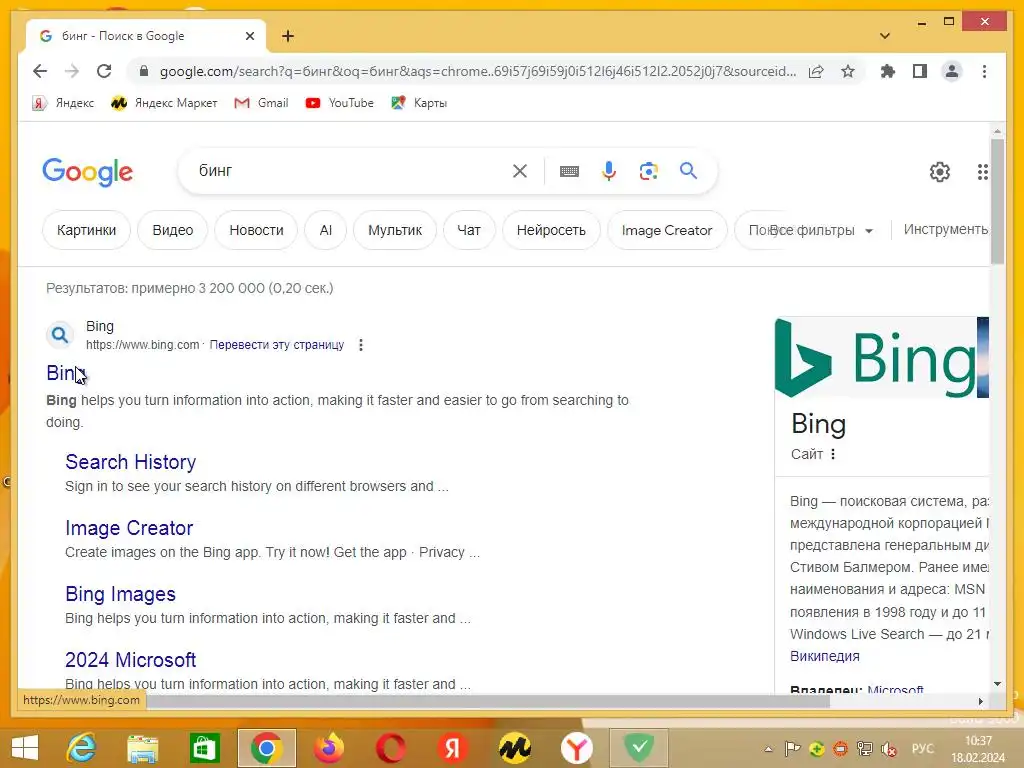Open Chrome three-dot menu
This screenshot has height=768, width=1024.
[x=984, y=71]
